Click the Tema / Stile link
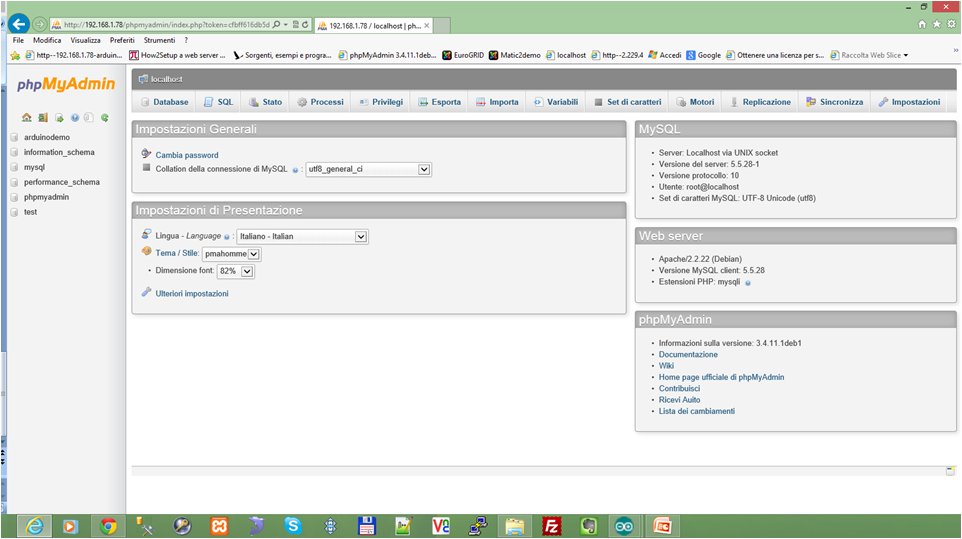This screenshot has width=962, height=539. tap(177, 253)
